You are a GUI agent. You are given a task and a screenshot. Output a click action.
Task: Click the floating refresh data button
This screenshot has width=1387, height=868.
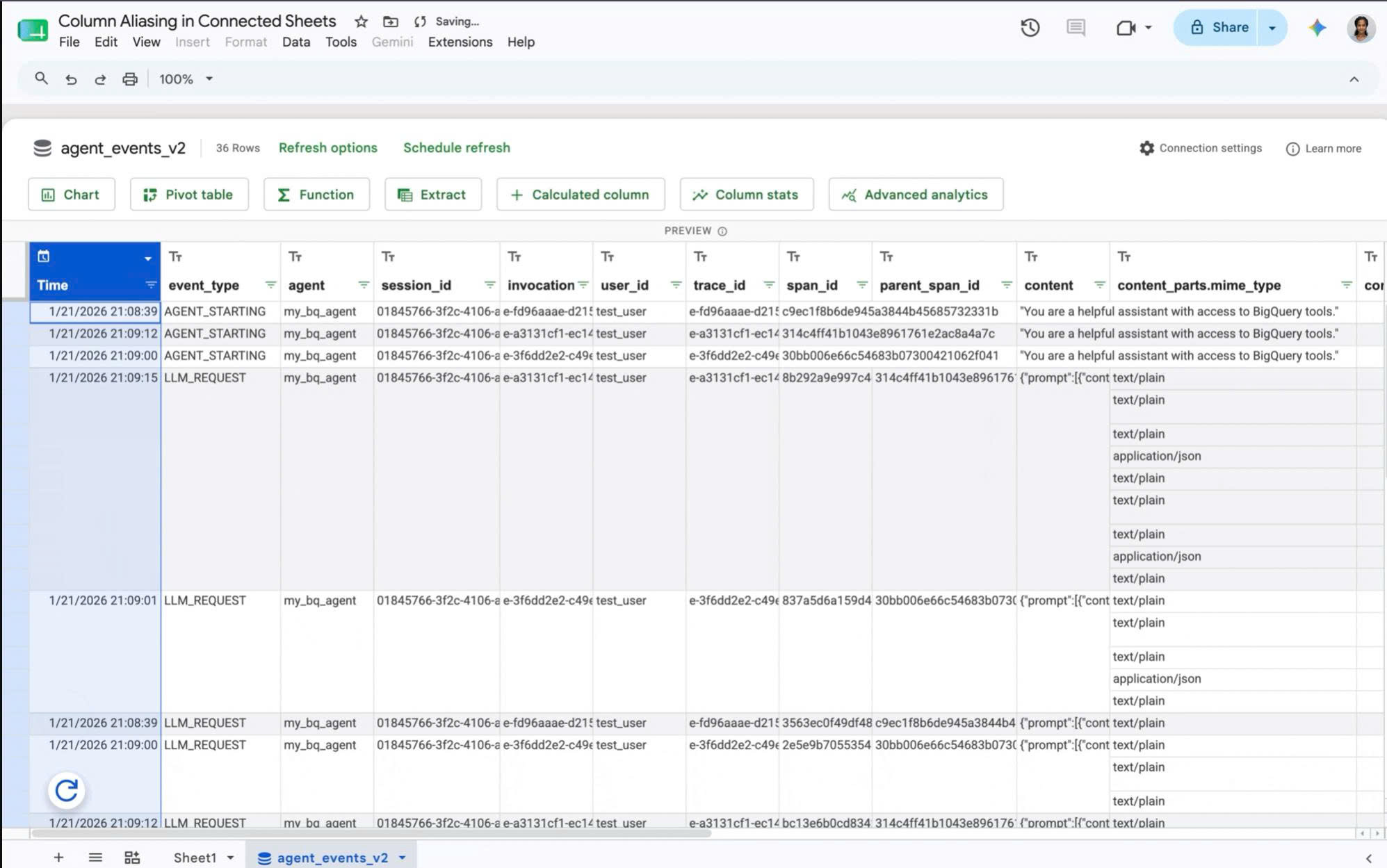point(67,790)
